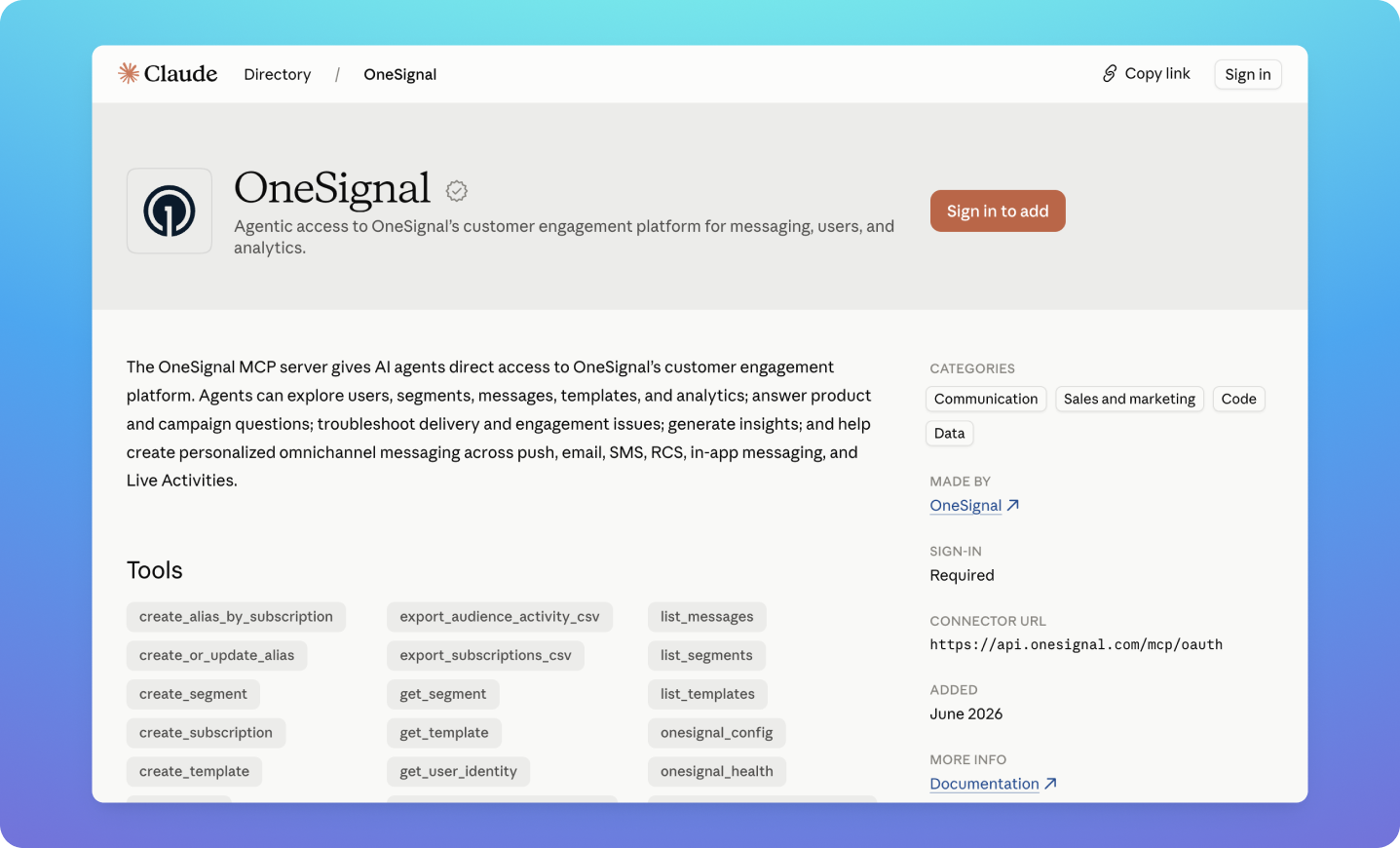Click the connector URL api.onesignal.com/mcp/oauth
This screenshot has height=848, width=1400.
[x=1076, y=644]
